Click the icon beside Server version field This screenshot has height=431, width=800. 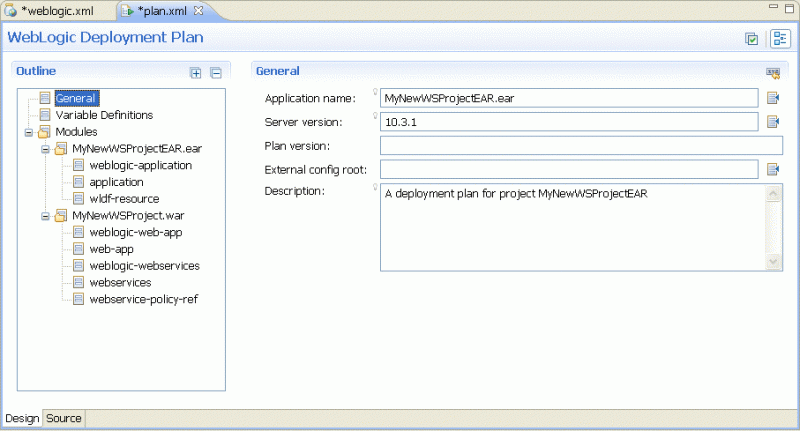pos(773,121)
